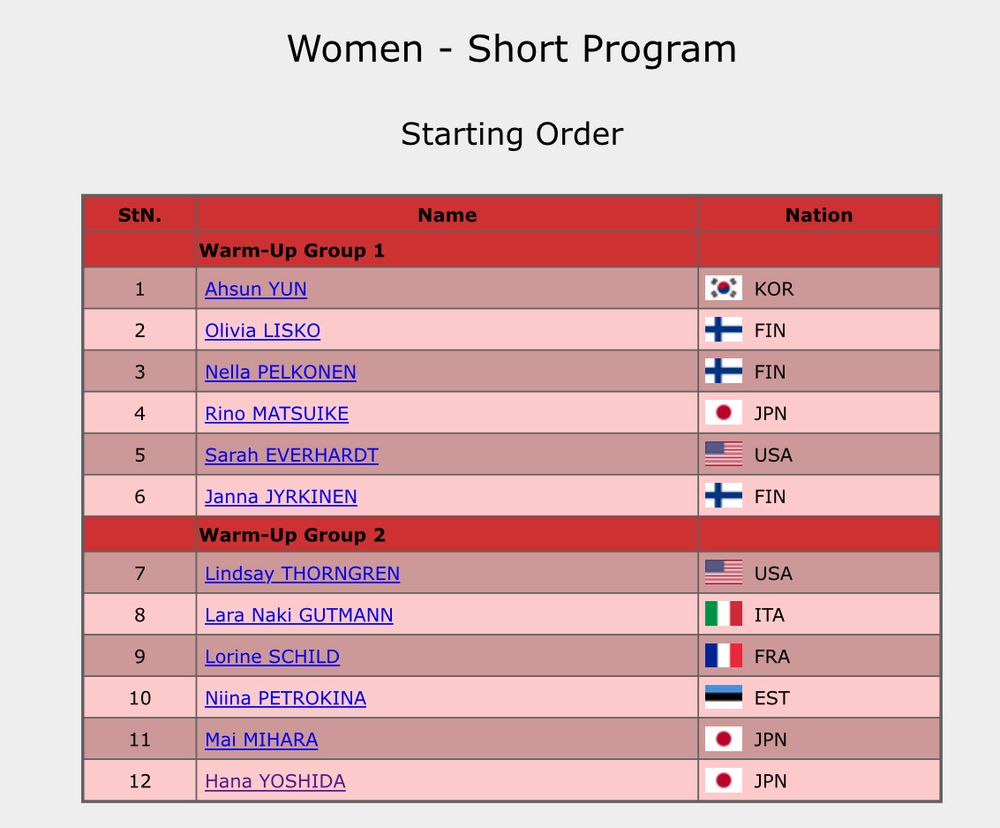
Task: Open visited Hana YOSHIDA profile link
Action: tap(276, 781)
